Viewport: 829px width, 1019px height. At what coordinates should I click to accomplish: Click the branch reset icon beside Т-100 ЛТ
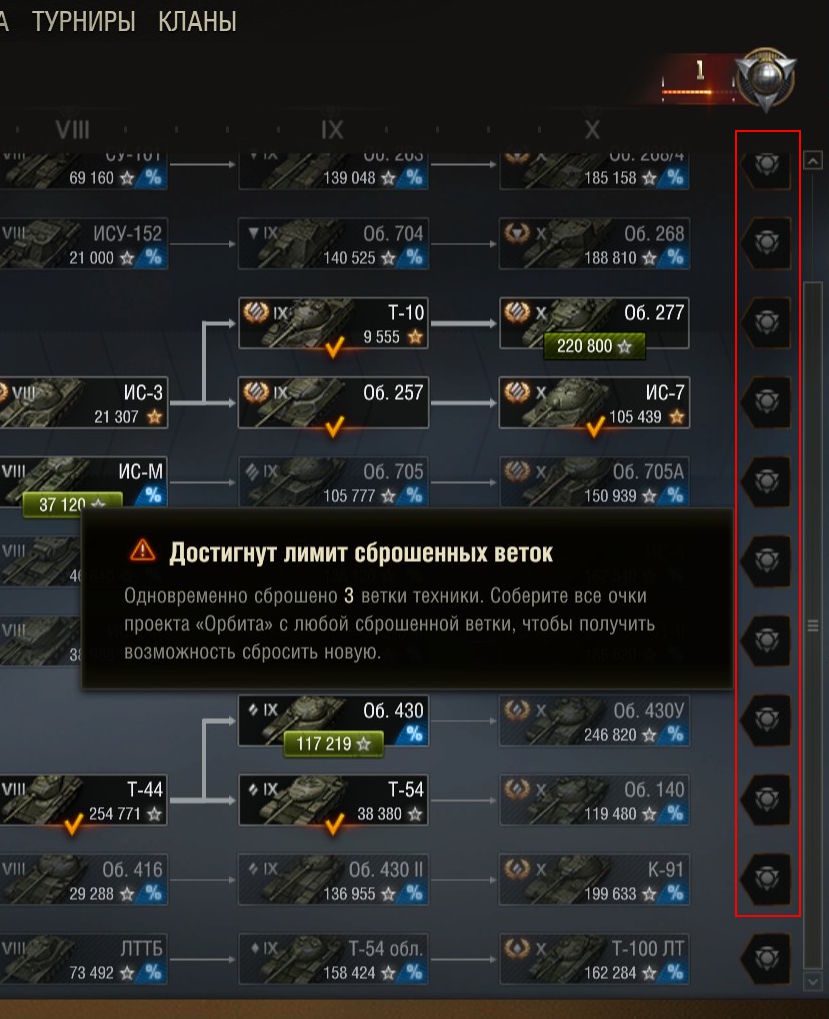[766, 959]
